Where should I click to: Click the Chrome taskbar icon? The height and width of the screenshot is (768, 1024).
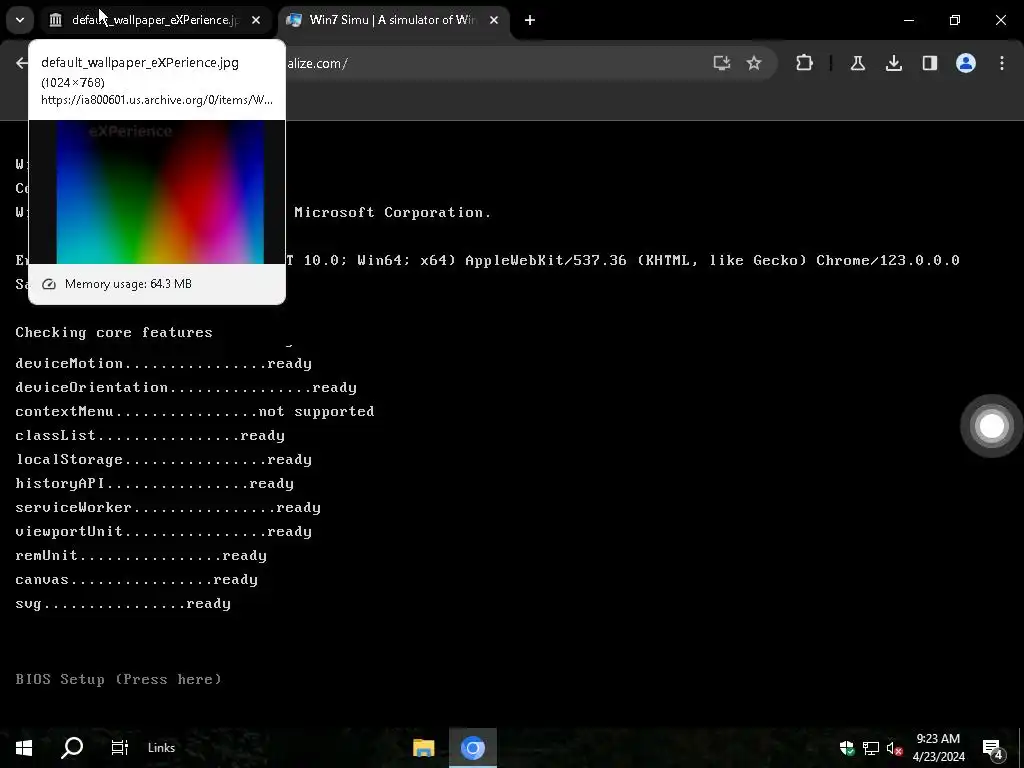[x=473, y=748]
